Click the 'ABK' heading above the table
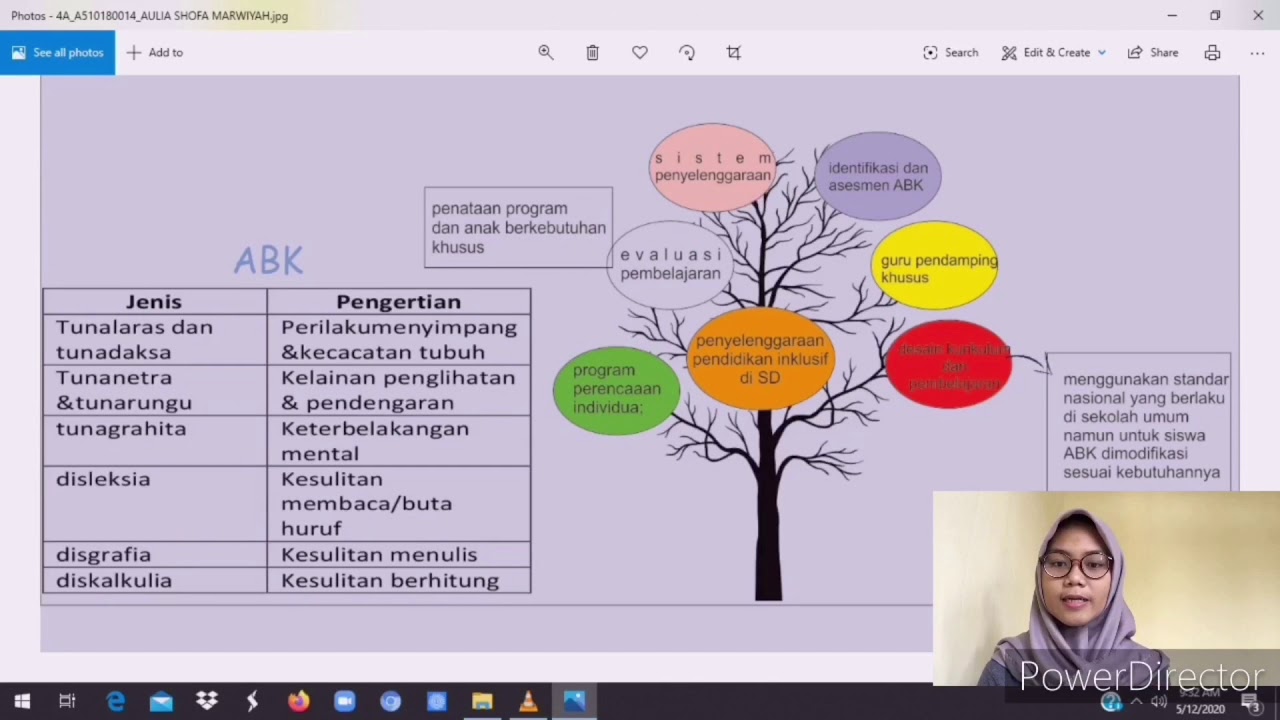The image size is (1280, 720). (x=268, y=261)
